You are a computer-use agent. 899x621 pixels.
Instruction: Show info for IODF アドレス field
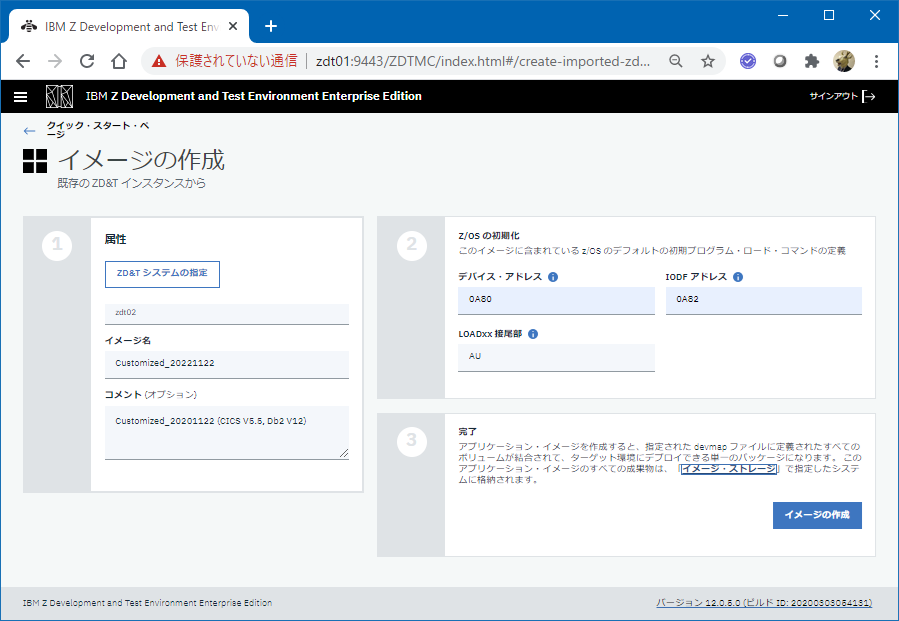[x=738, y=277]
